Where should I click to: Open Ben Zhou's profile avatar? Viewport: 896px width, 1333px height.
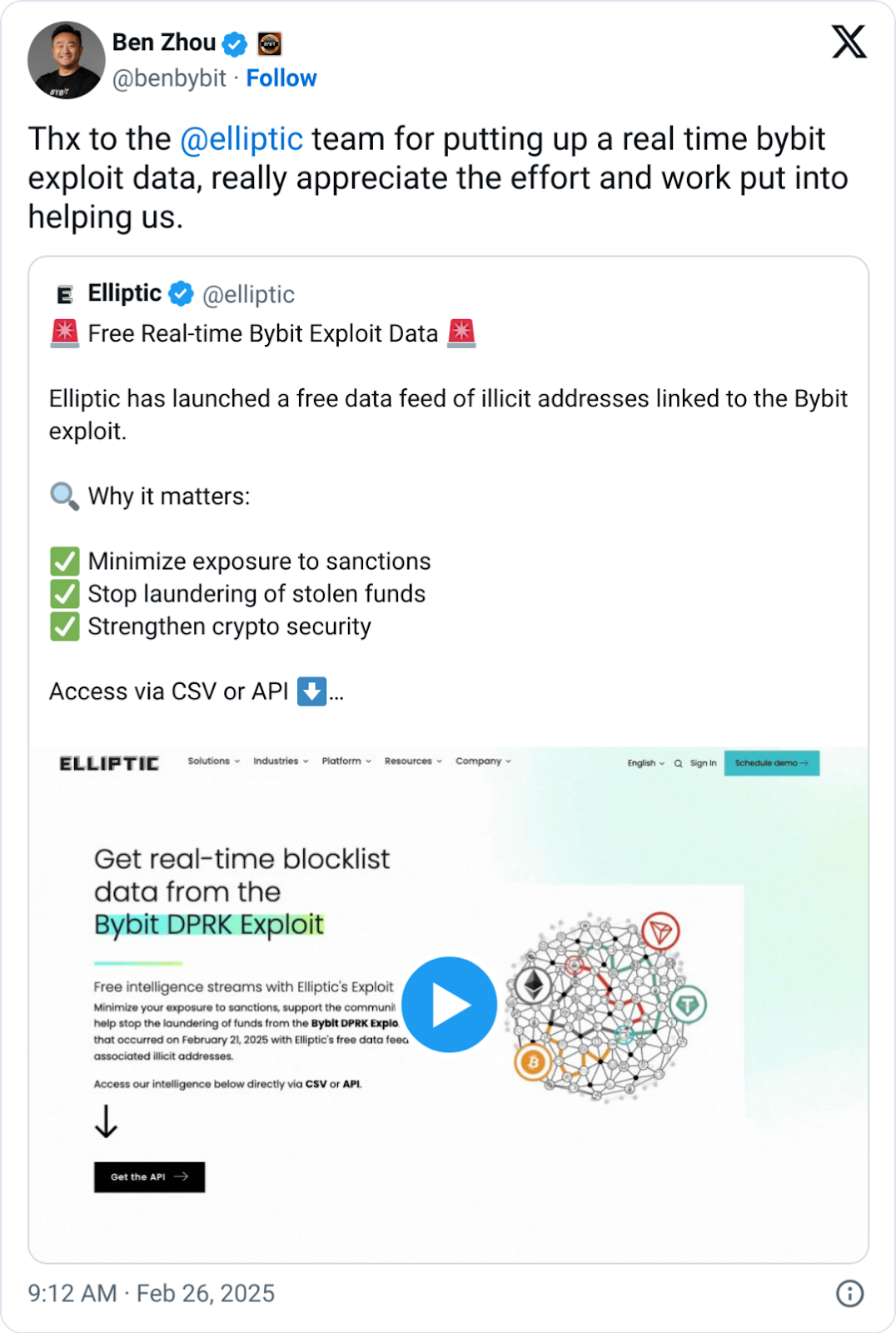[x=67, y=60]
